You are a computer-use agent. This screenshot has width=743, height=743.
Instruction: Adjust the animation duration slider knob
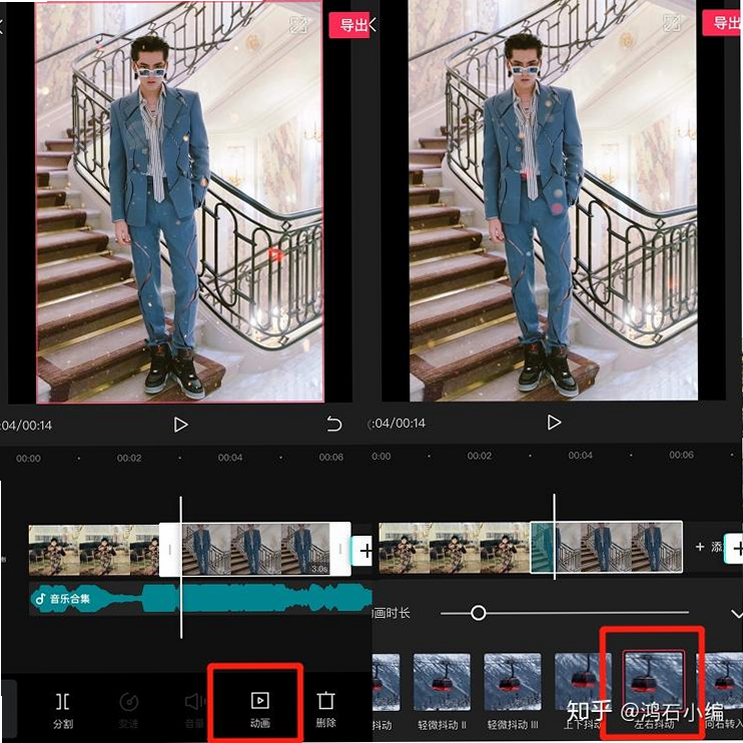478,613
